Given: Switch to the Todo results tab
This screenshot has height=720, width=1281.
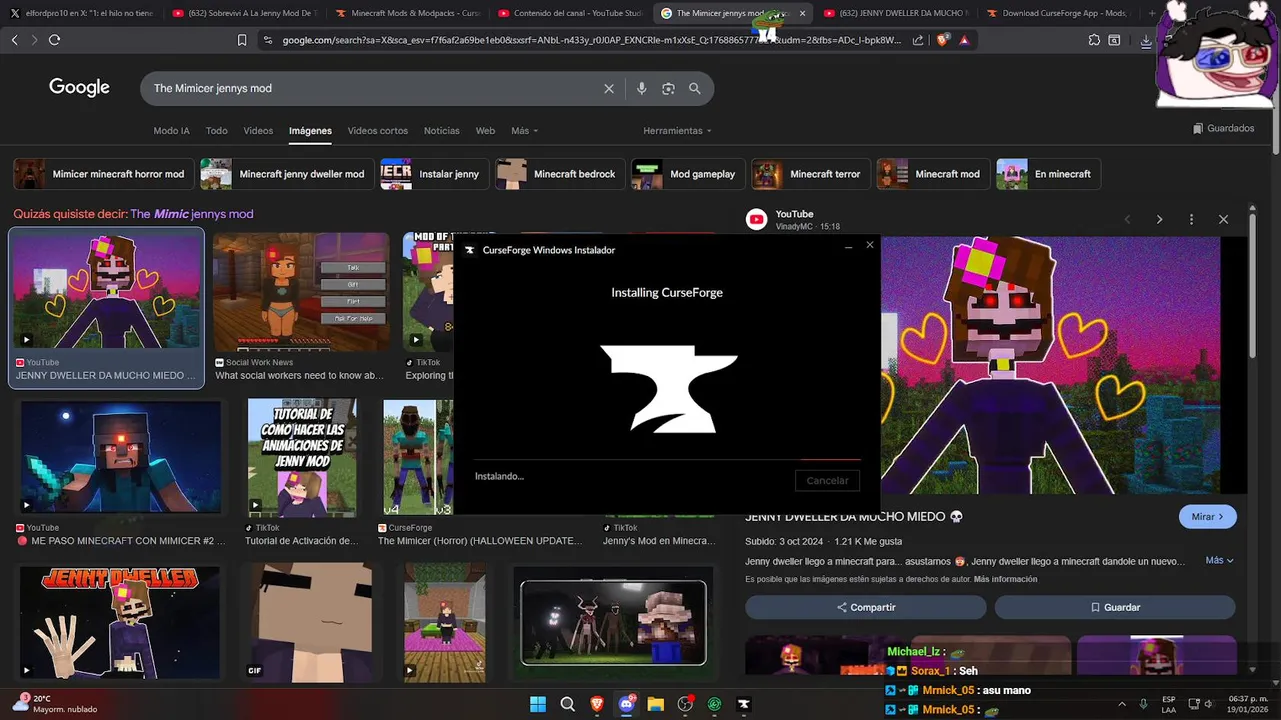Looking at the screenshot, I should click(217, 131).
